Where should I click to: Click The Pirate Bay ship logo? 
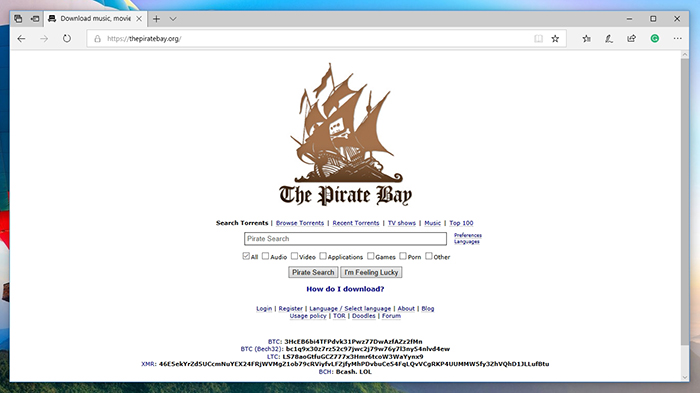345,134
